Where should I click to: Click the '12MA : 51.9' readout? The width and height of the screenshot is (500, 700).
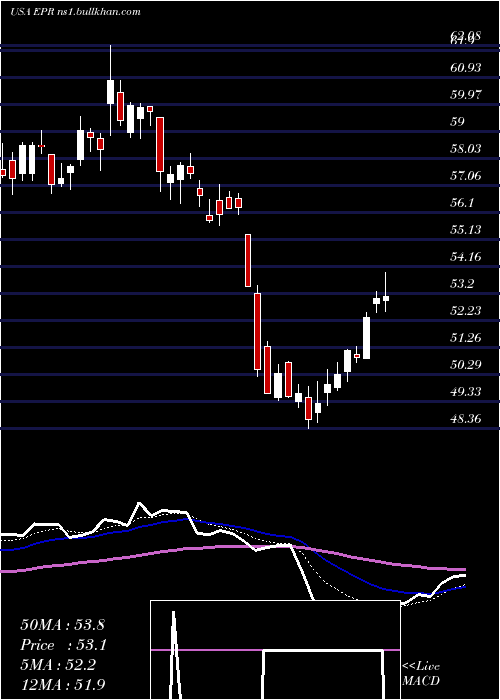click(63, 684)
